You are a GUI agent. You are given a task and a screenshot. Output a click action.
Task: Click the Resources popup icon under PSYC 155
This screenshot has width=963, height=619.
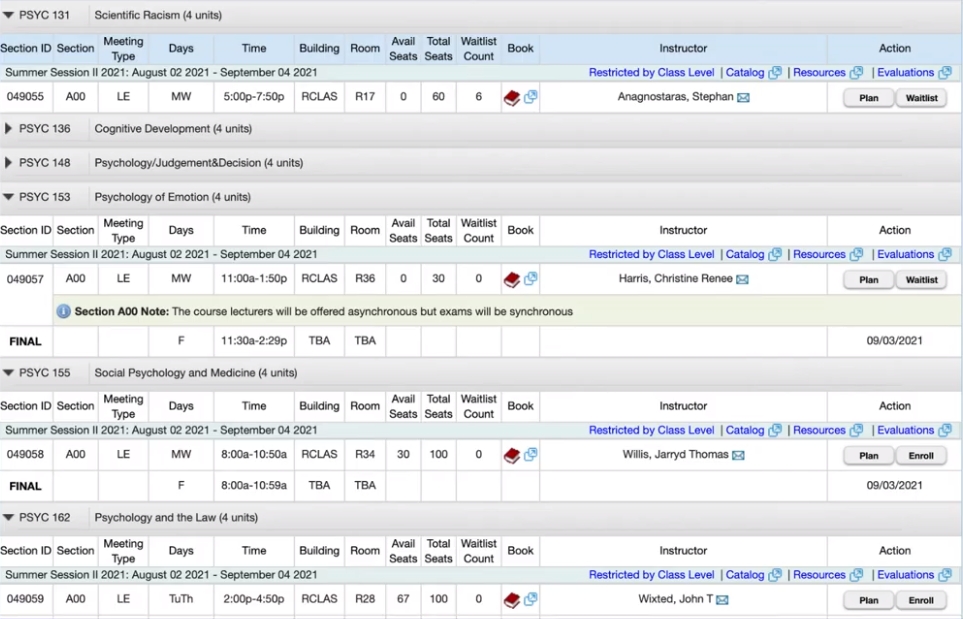click(x=856, y=430)
